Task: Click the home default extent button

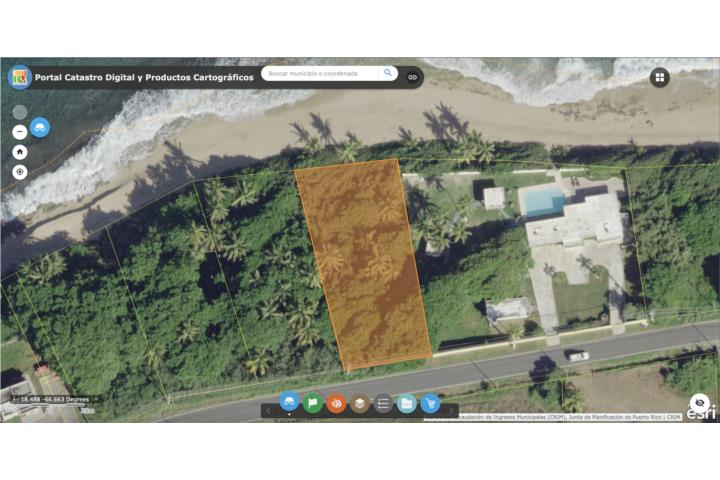Action: [19, 152]
